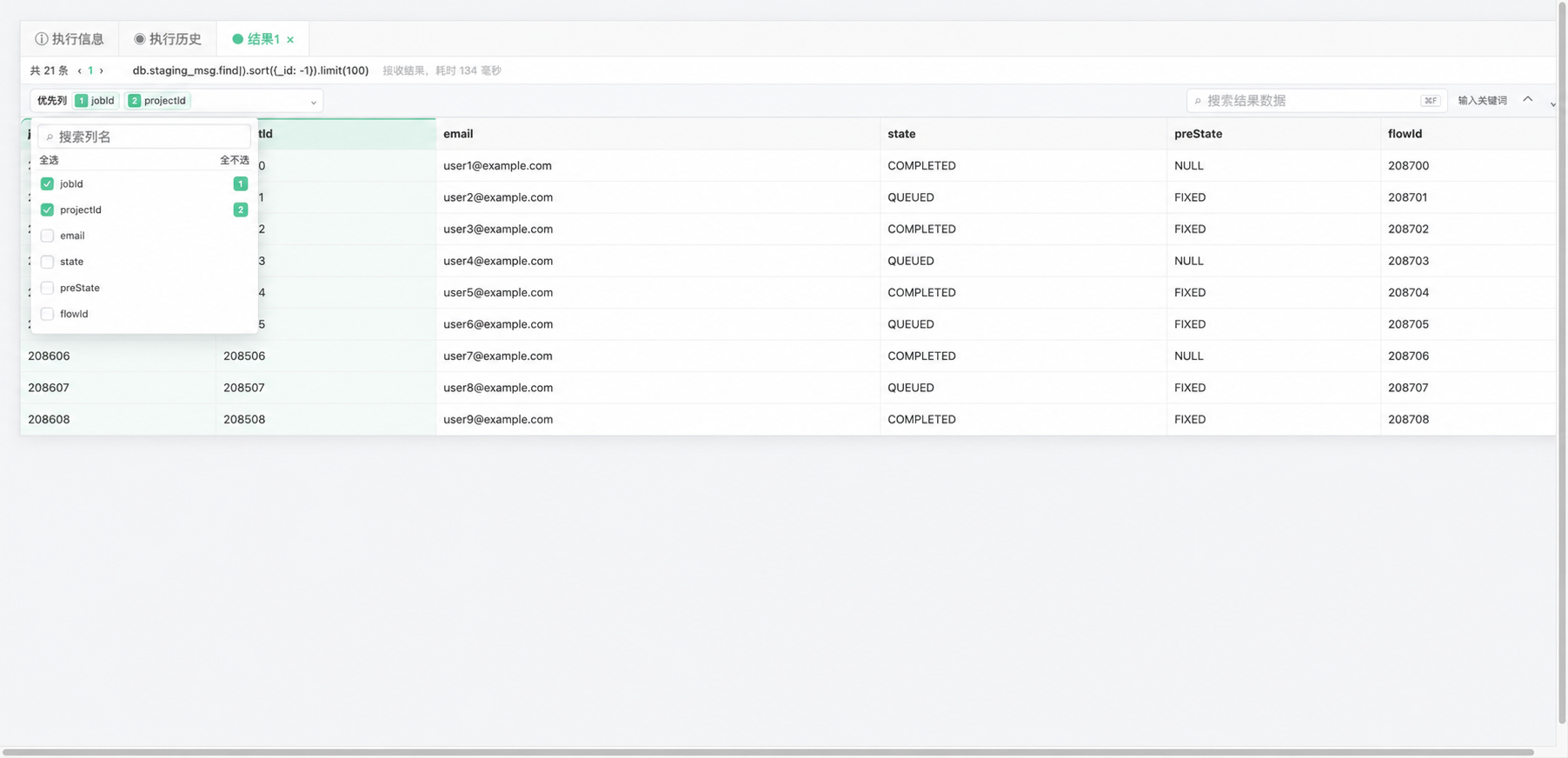This screenshot has height=758, width=1568.
Task: Go to the previous results page arrow
Action: (80, 71)
